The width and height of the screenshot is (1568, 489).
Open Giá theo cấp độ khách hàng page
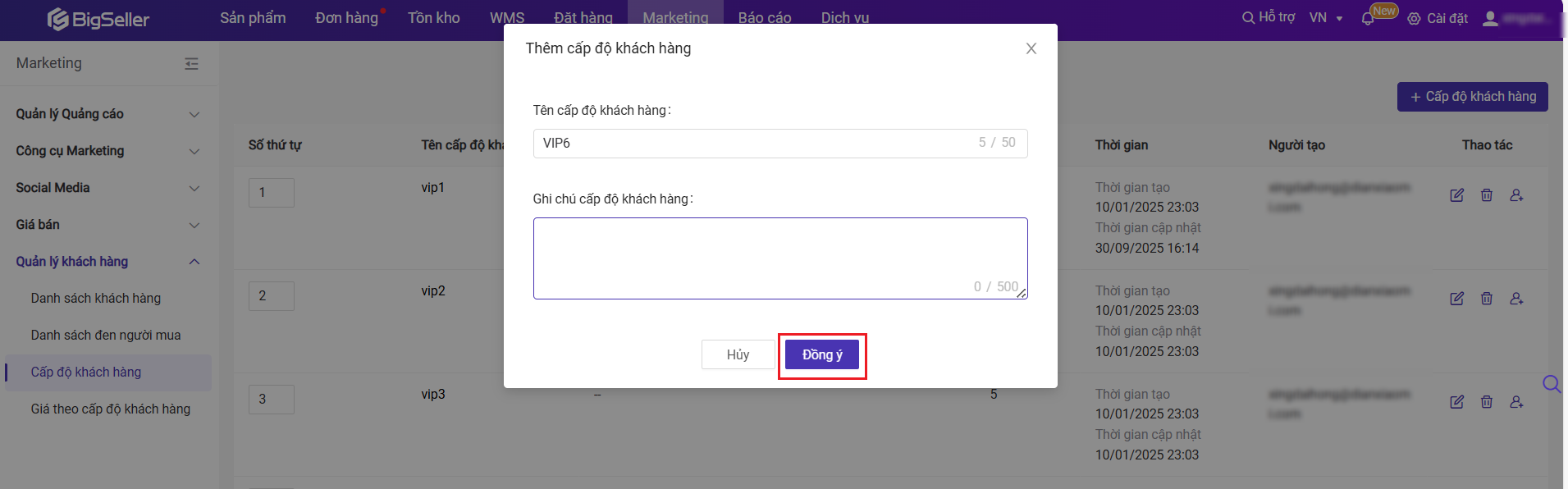click(111, 409)
